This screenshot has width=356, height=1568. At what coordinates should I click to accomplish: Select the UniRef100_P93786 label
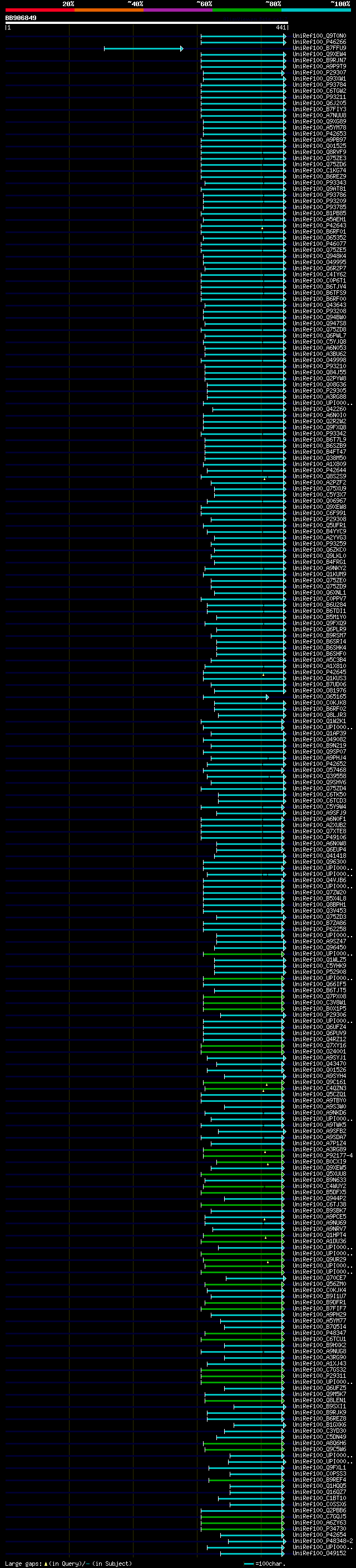(x=319, y=195)
